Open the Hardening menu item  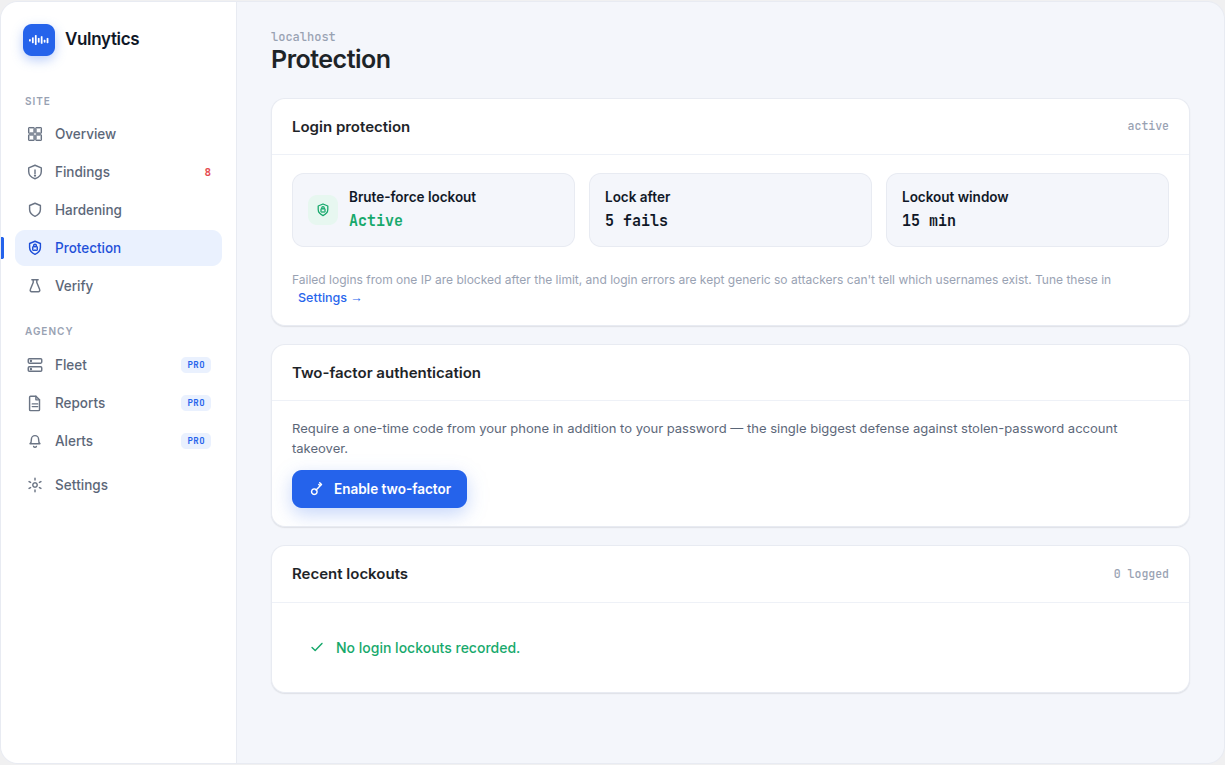[118, 210]
